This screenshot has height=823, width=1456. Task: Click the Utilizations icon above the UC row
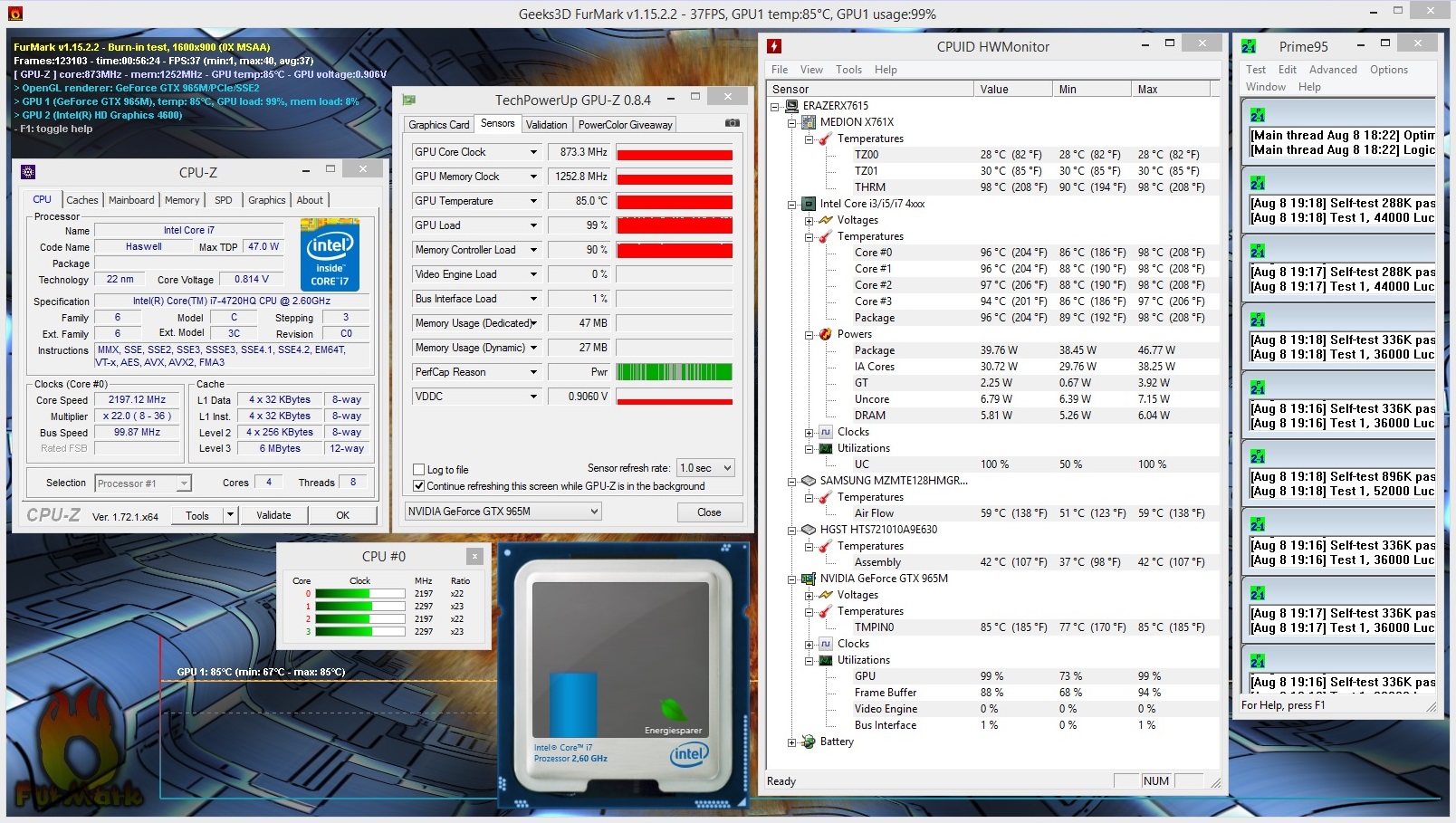(x=826, y=448)
